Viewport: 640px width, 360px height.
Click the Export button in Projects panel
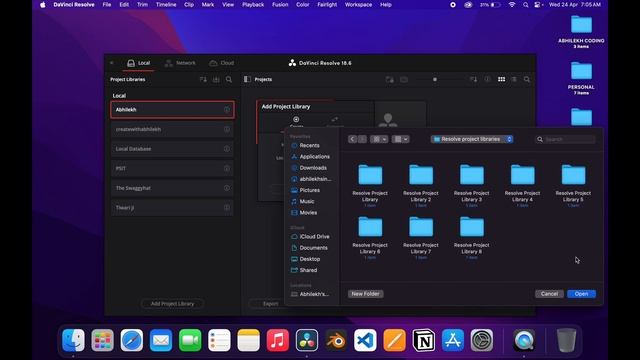click(270, 304)
